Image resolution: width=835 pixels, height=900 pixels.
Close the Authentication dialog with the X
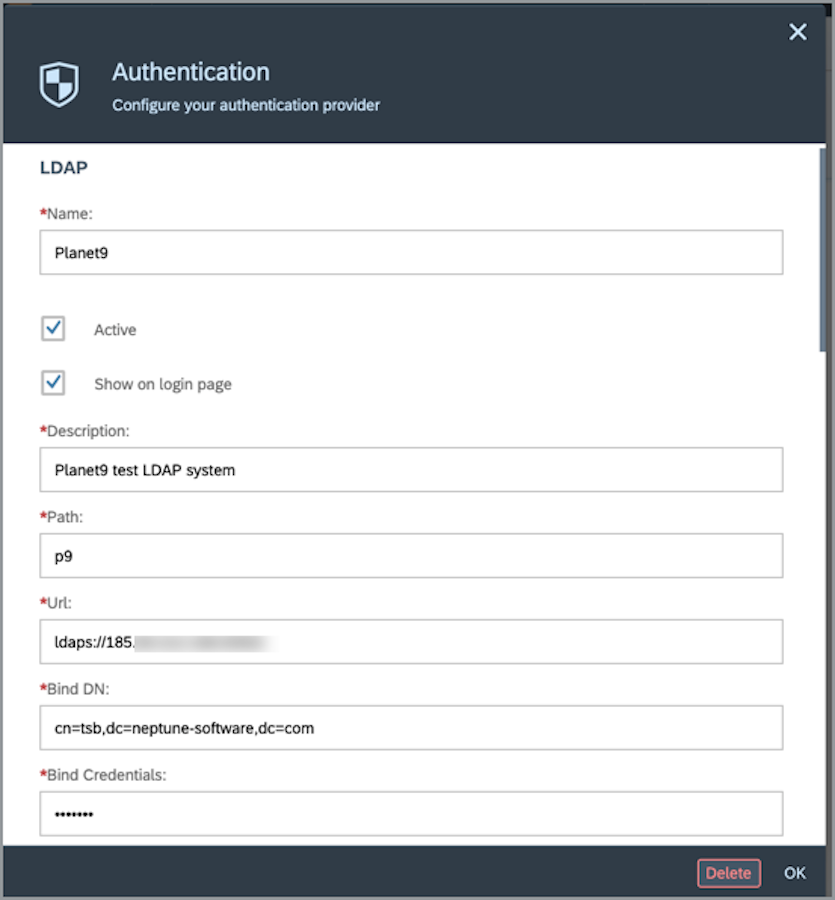click(797, 33)
